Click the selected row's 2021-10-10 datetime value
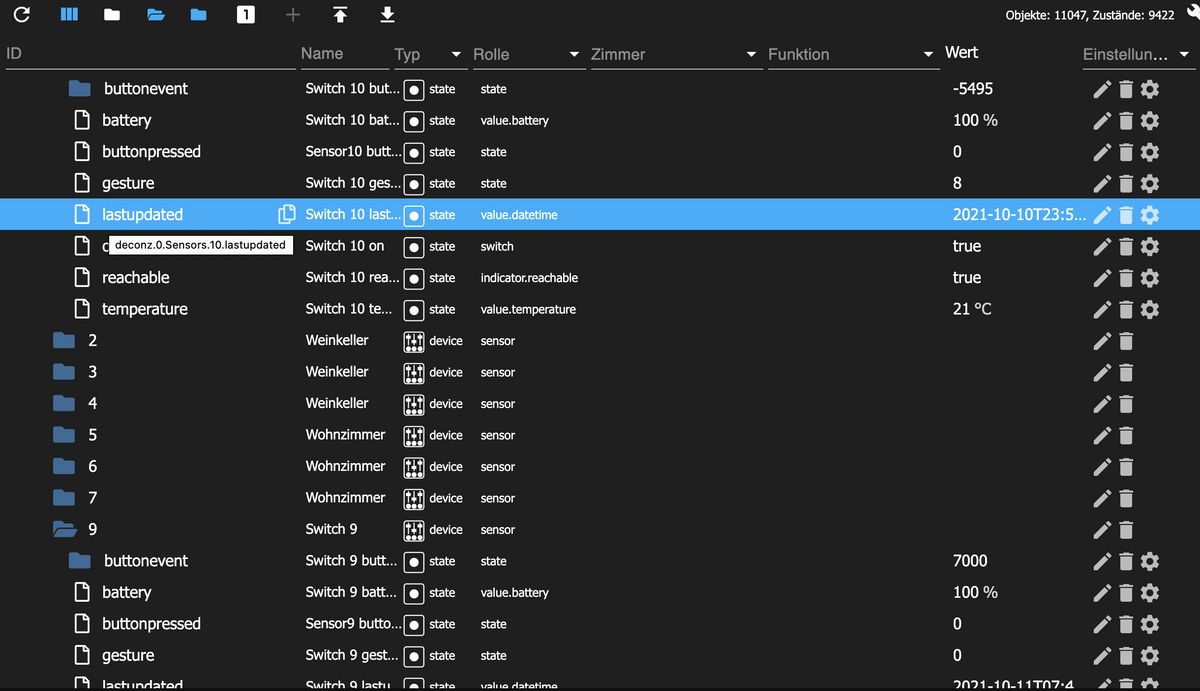 pos(1018,215)
